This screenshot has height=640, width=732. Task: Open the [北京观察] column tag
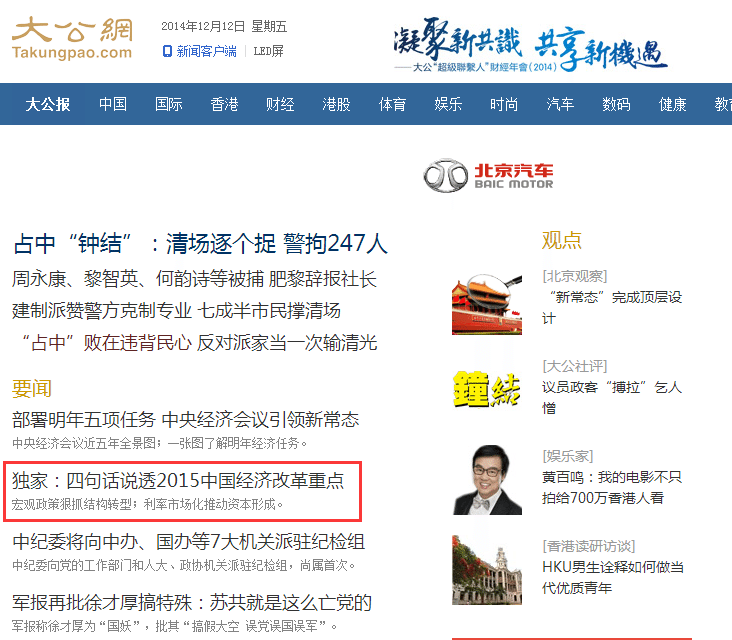(x=574, y=276)
